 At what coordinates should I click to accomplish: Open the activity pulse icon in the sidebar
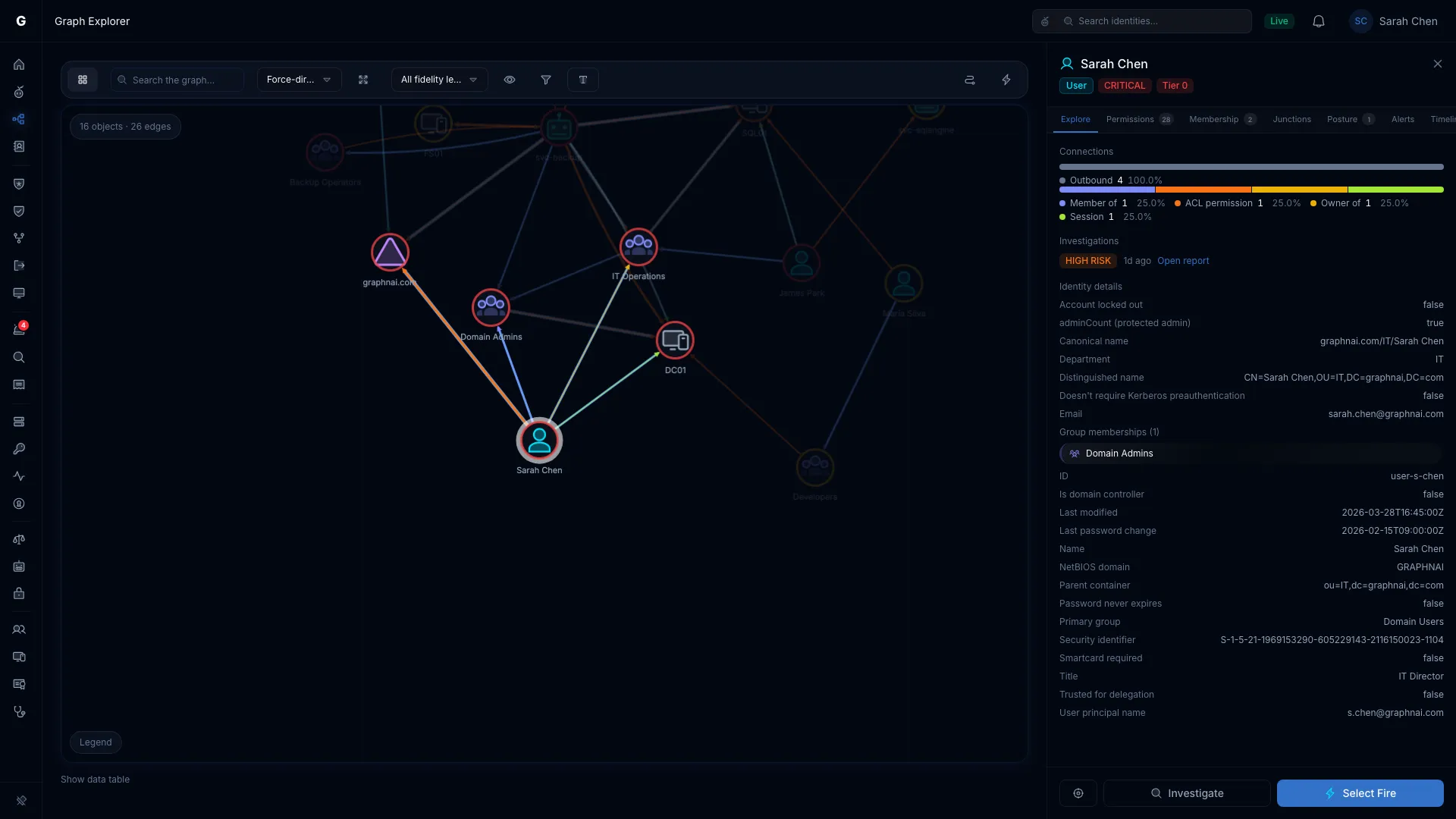click(x=19, y=476)
